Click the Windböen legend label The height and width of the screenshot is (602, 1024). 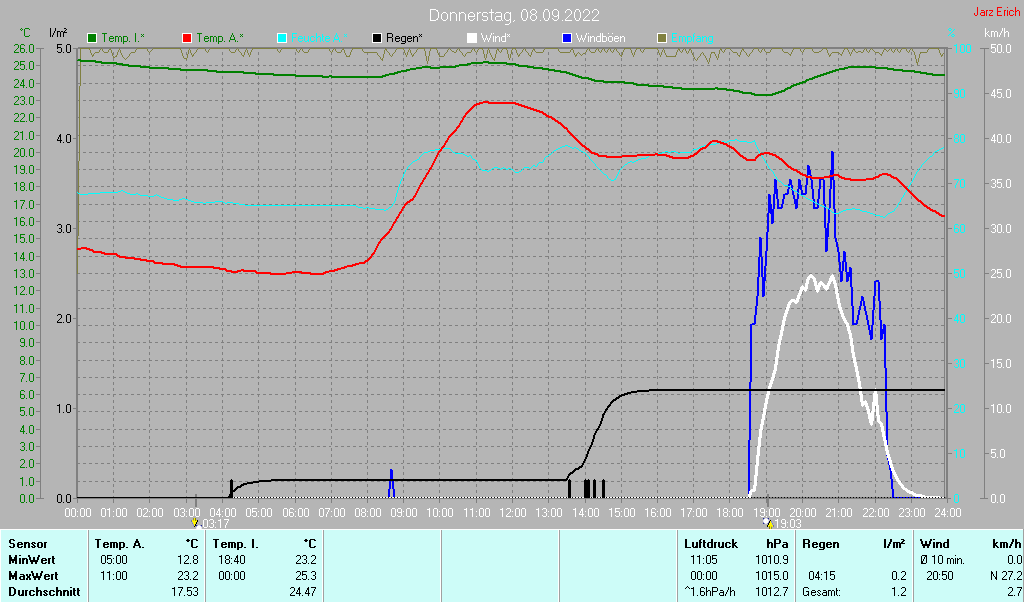[x=600, y=38]
